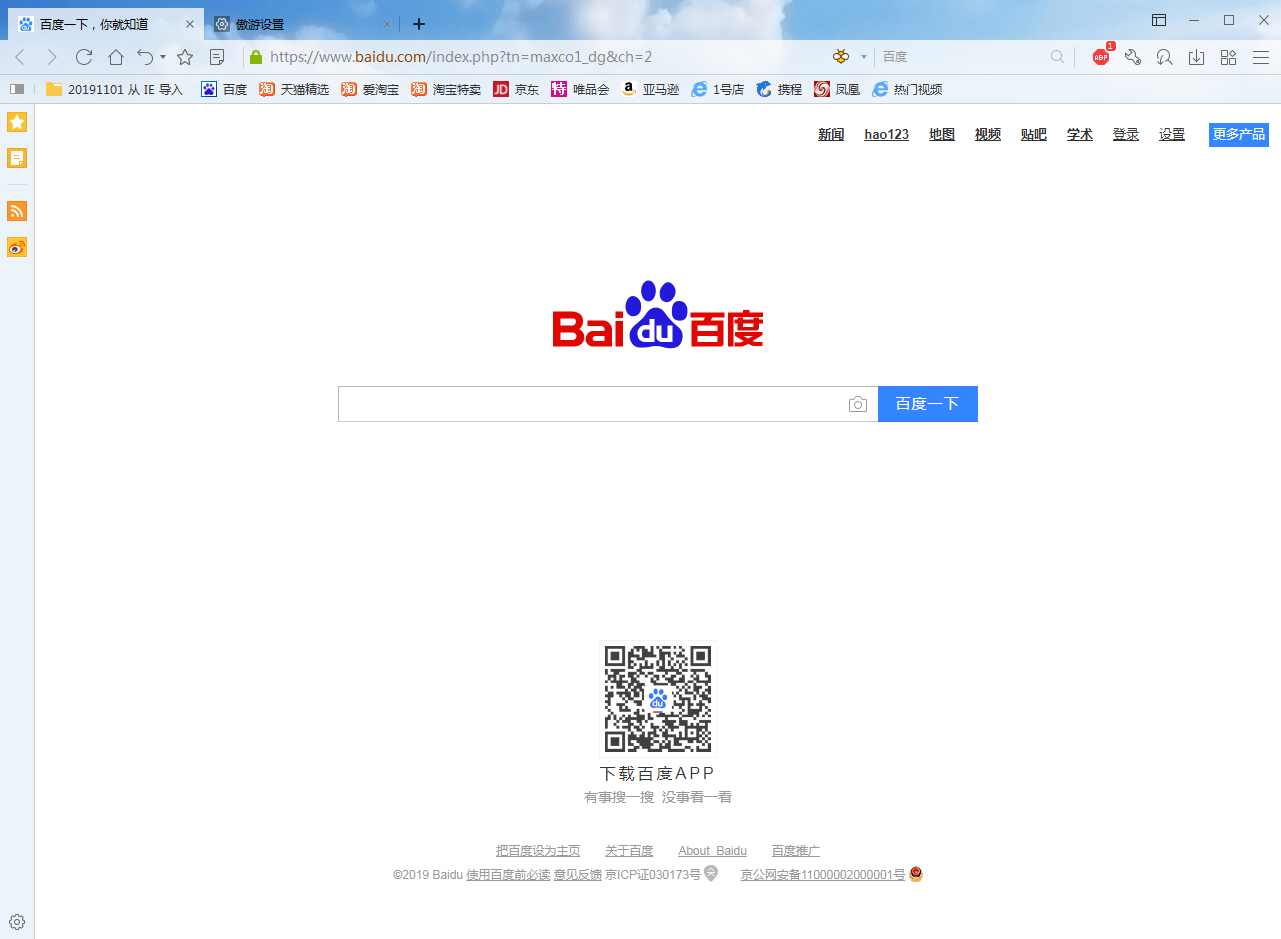
Task: Select the favorites star in the sidebar
Action: 16,122
